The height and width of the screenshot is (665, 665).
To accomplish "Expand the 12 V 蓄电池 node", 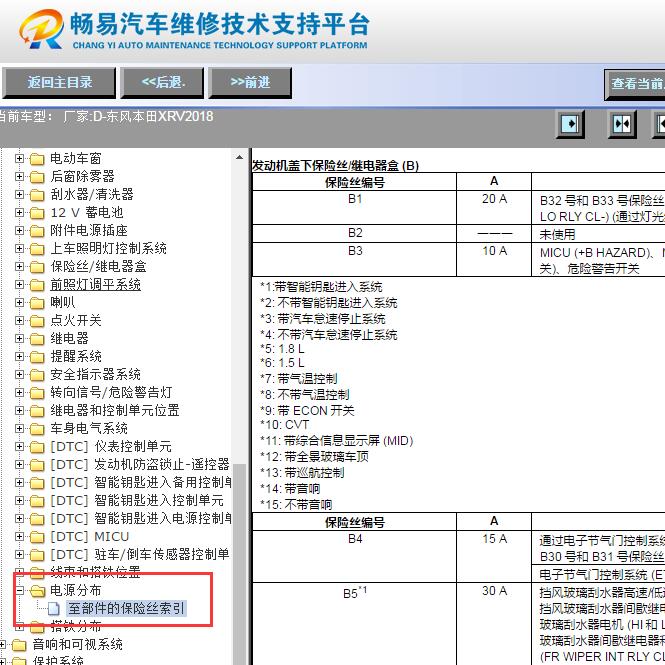I will pyautogui.click(x=20, y=213).
